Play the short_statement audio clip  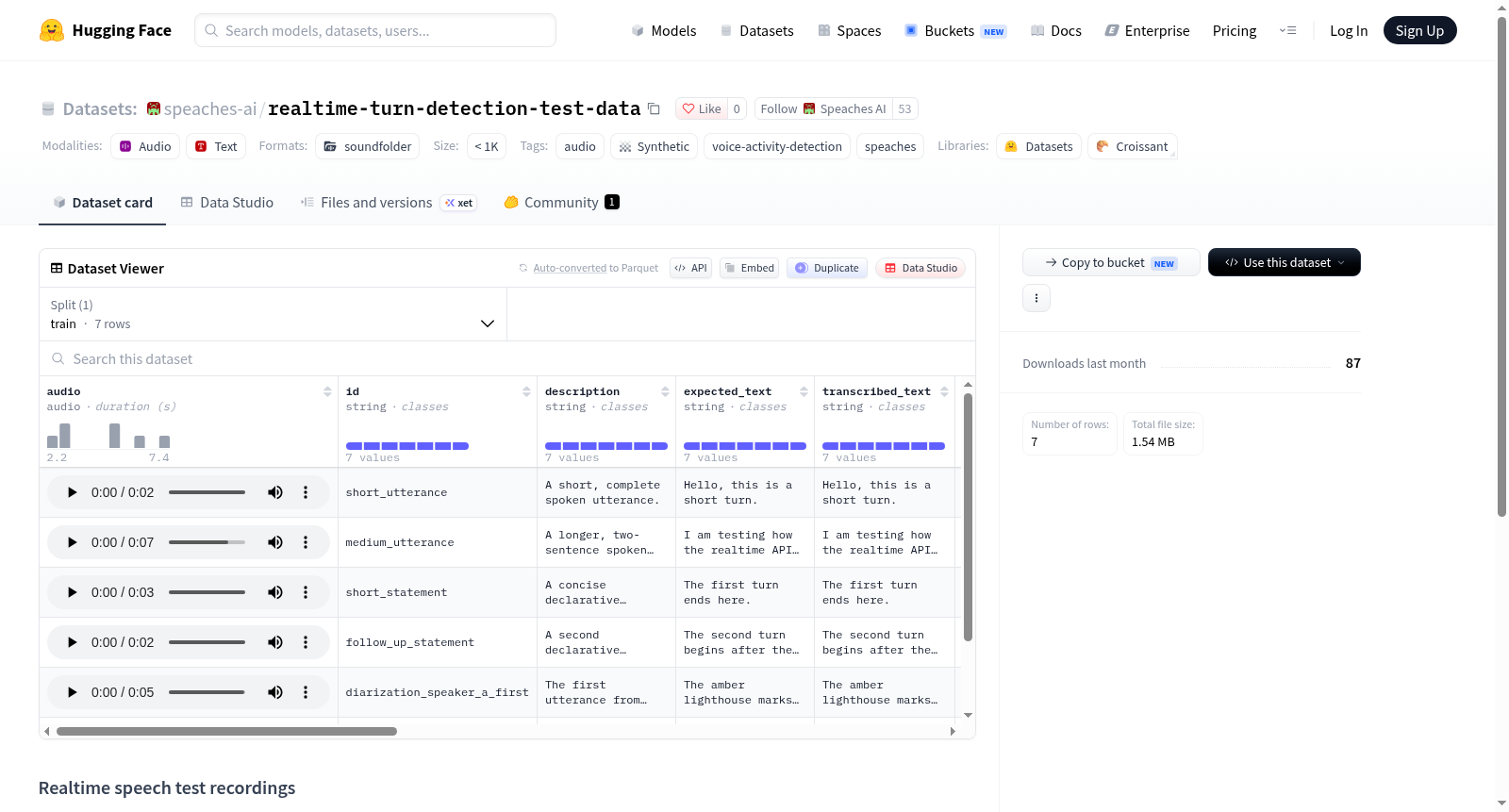click(x=73, y=592)
